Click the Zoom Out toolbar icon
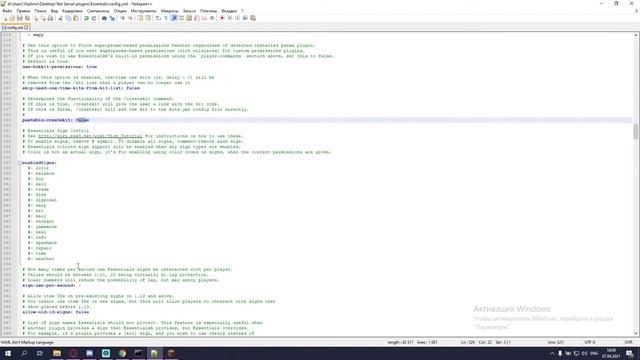 pyautogui.click(x=130, y=18)
